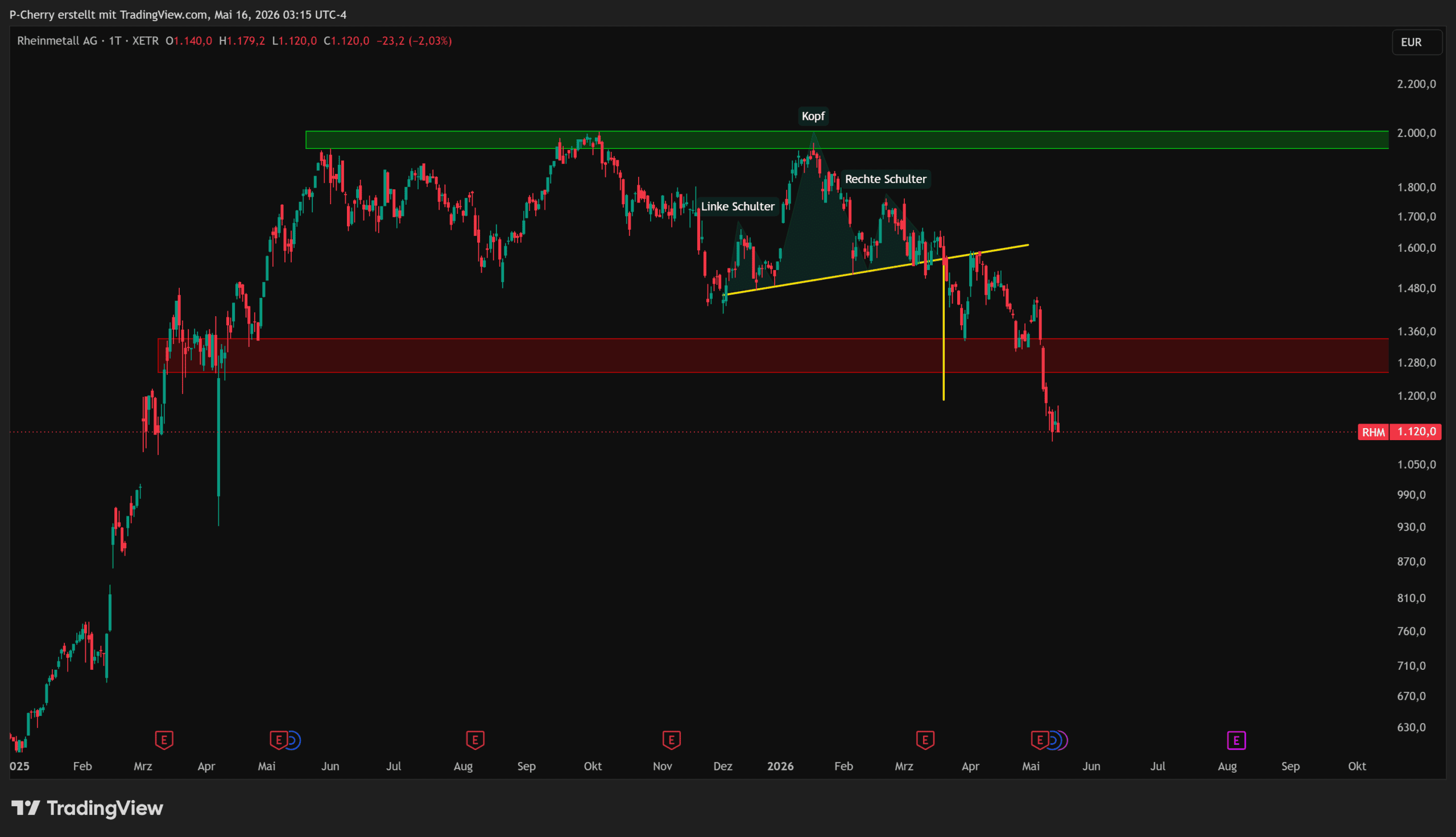Open the red earnings marker near Mai 2026
Viewport: 1456px width, 837px height.
pyautogui.click(x=1040, y=740)
